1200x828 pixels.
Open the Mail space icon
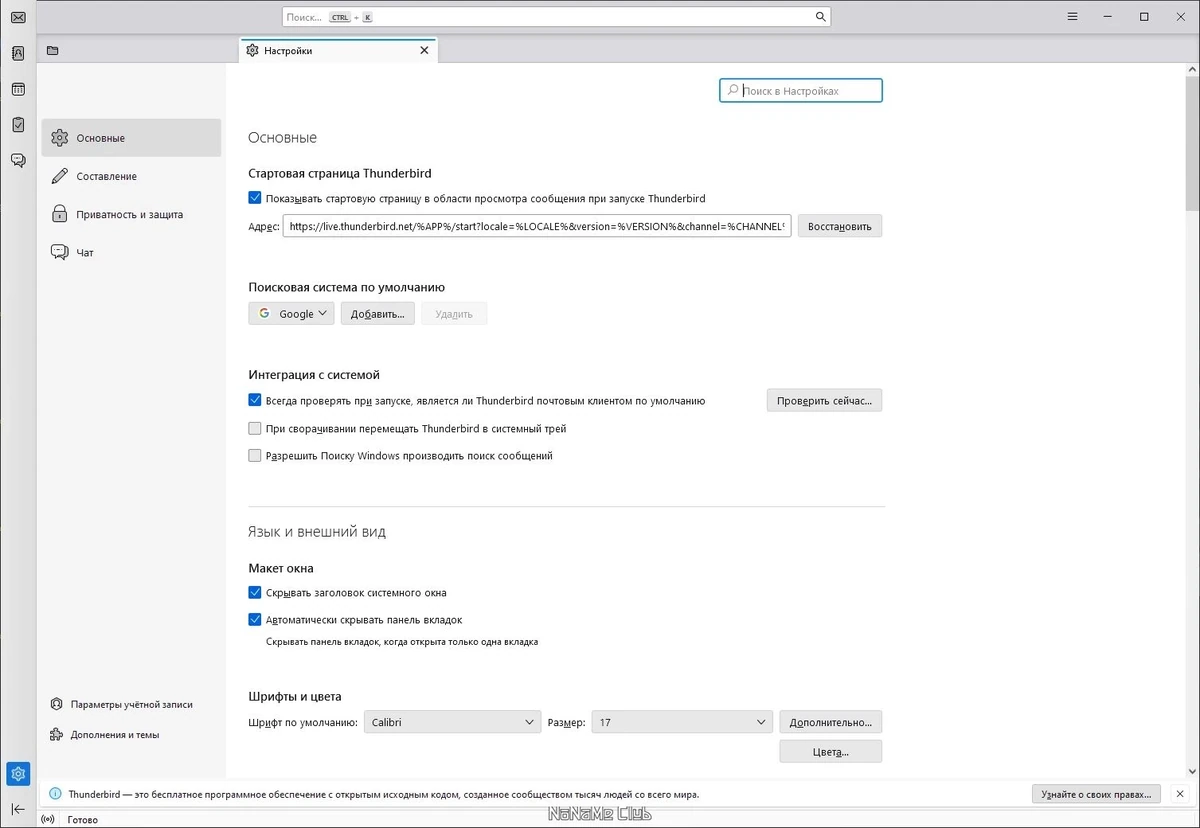click(x=18, y=17)
